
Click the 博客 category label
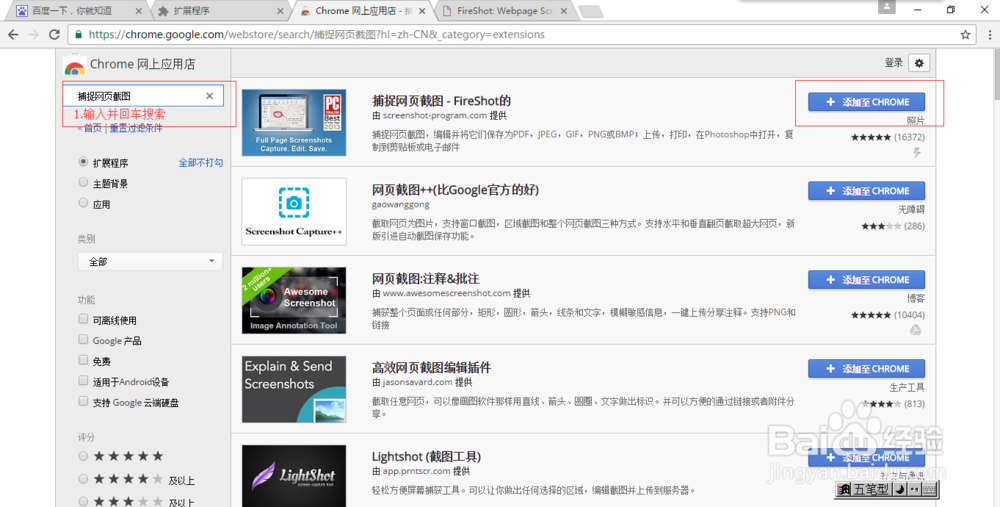click(x=915, y=298)
